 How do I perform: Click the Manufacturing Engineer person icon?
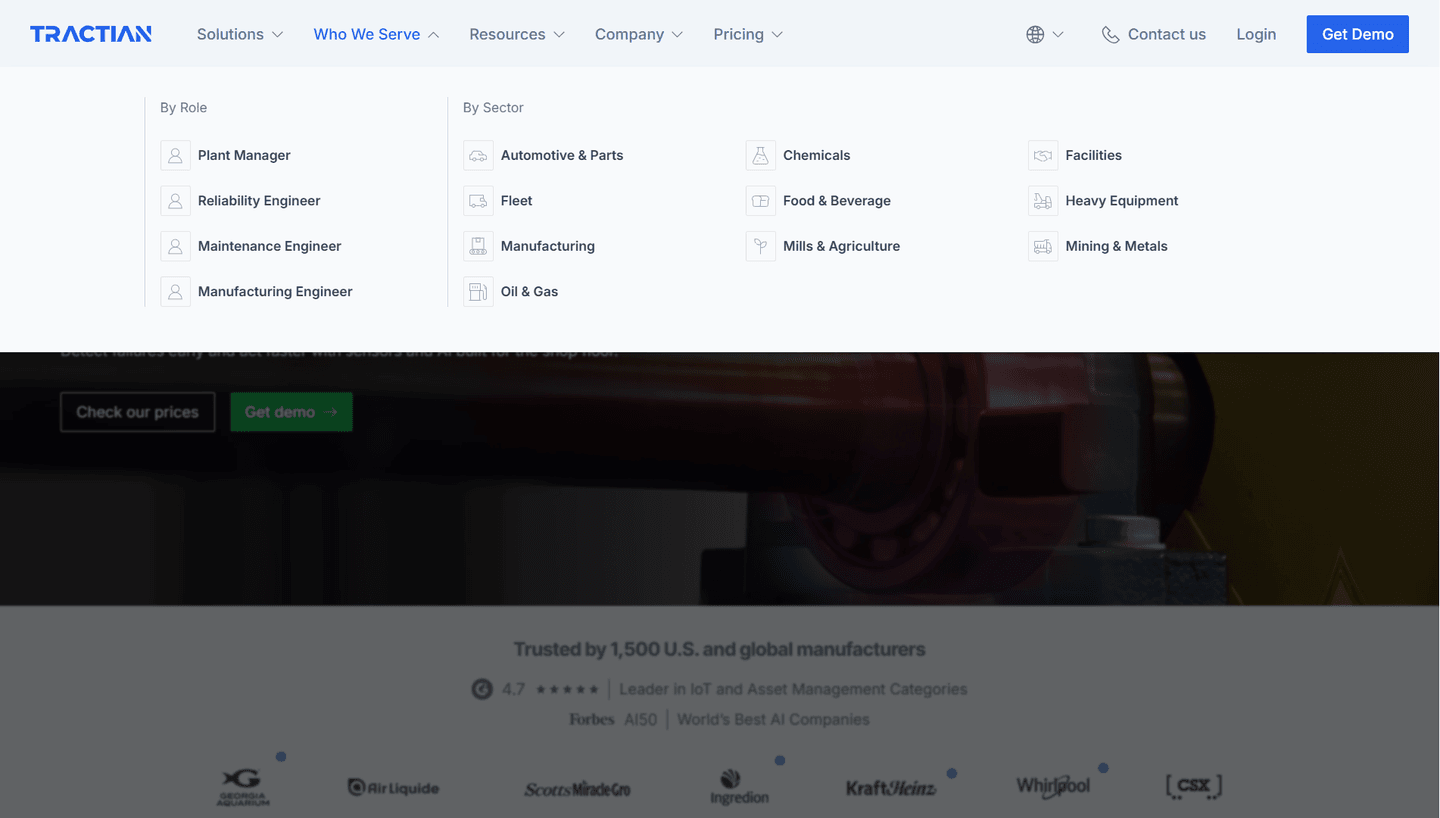(x=175, y=292)
